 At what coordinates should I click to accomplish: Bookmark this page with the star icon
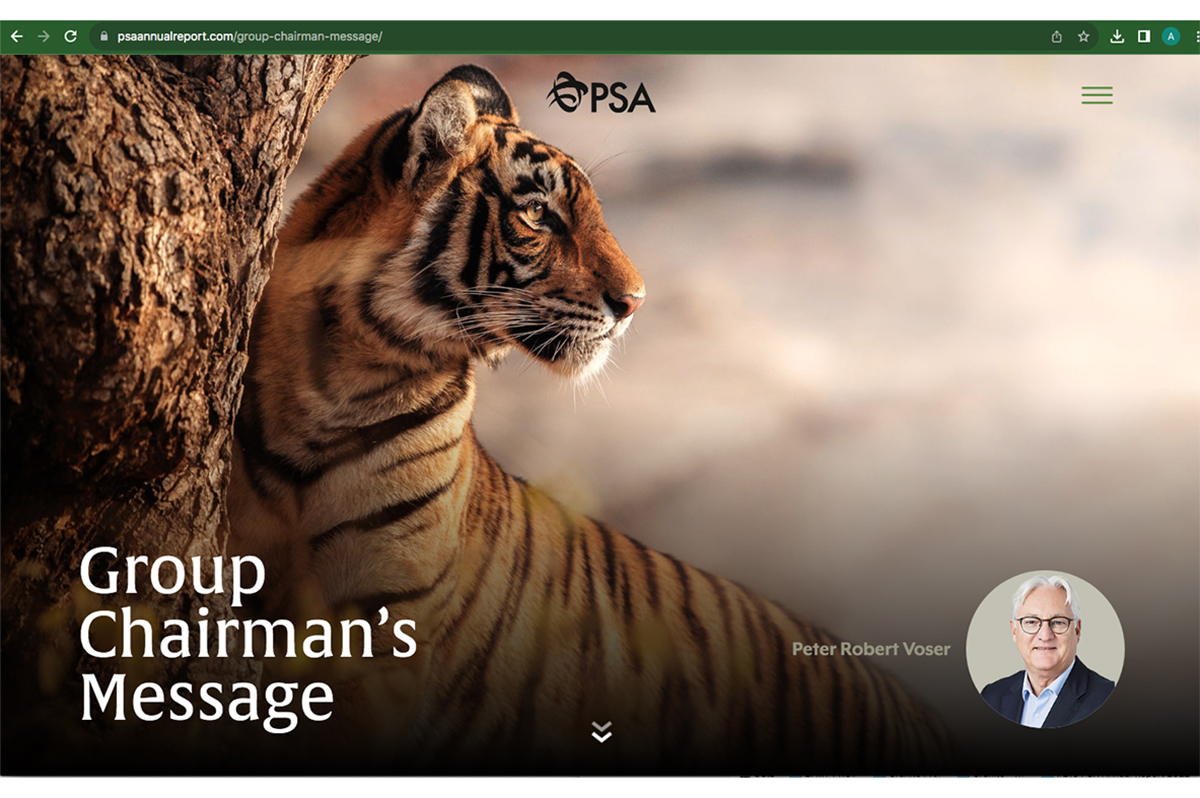click(1083, 37)
